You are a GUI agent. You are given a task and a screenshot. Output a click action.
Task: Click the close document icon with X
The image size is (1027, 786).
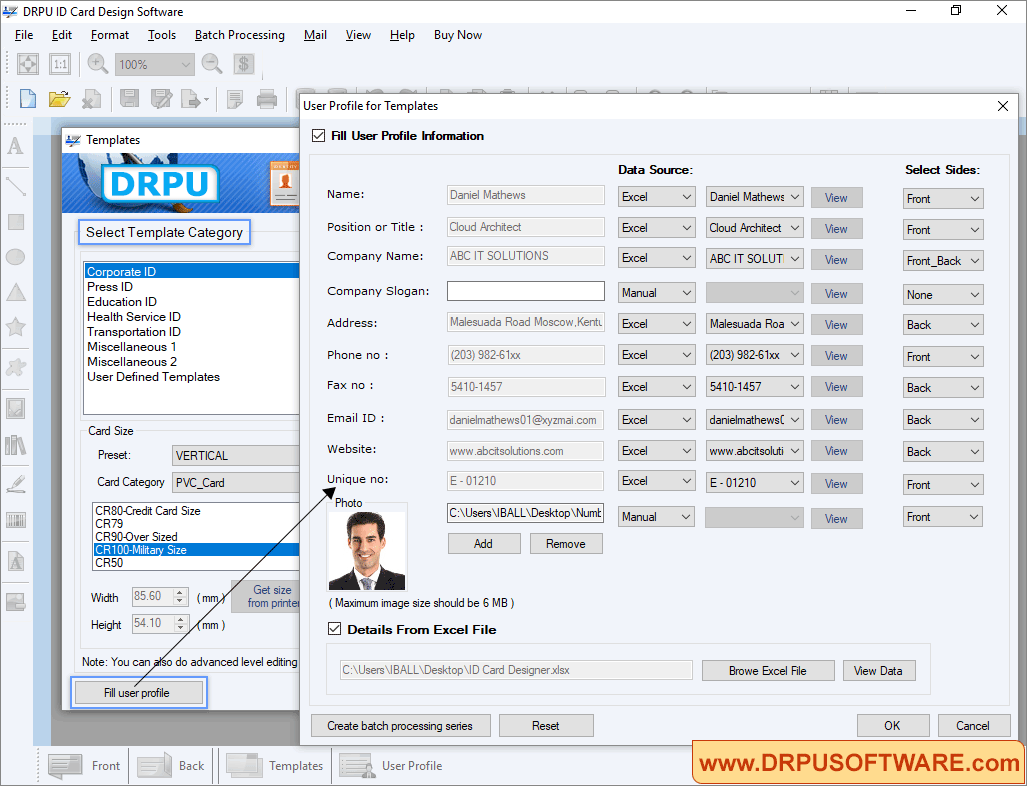[x=91, y=99]
